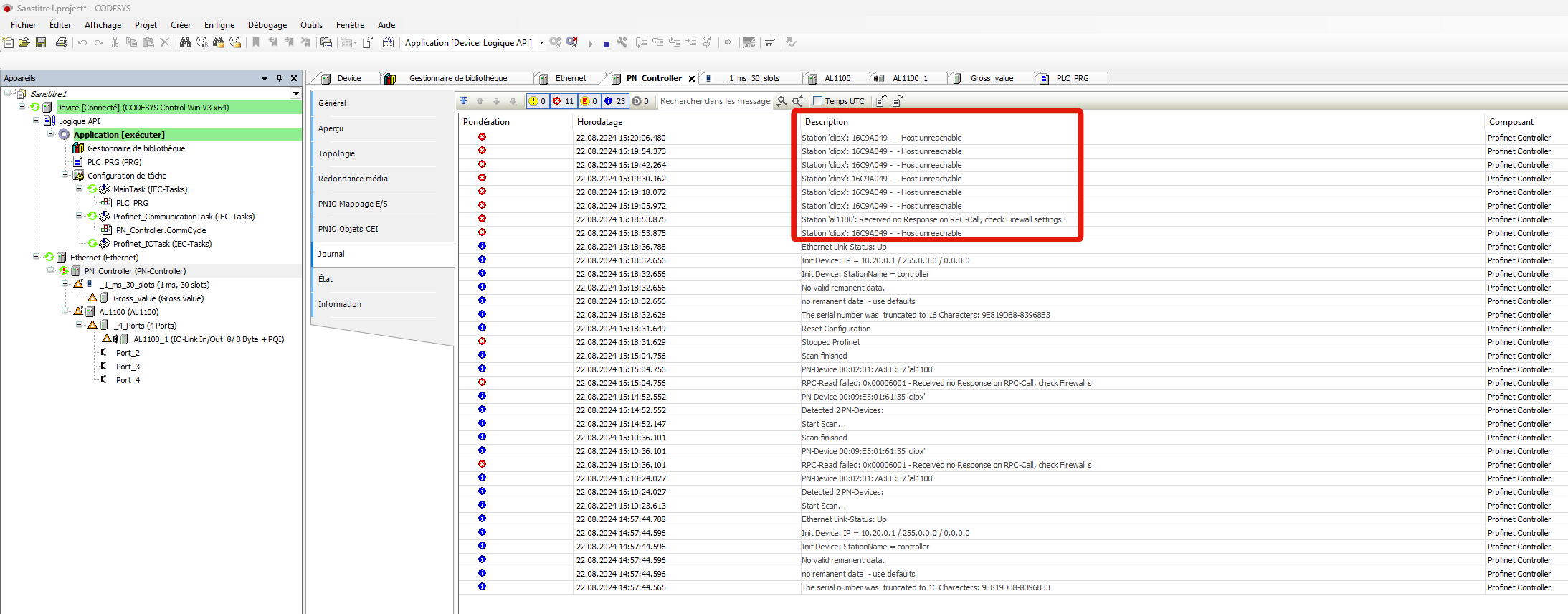Image resolution: width=1568 pixels, height=614 pixels.
Task: Click the Save project toolbar icon
Action: pos(41,43)
